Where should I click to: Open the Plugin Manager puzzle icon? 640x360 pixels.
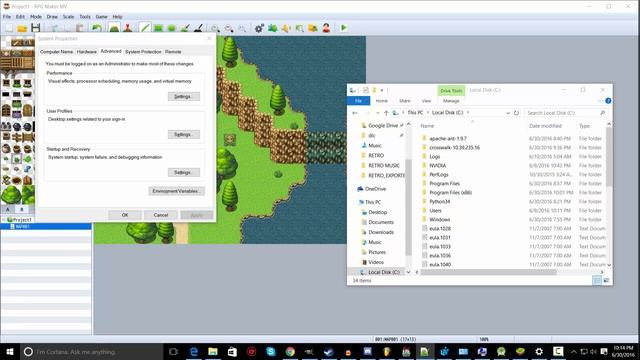tap(273, 28)
